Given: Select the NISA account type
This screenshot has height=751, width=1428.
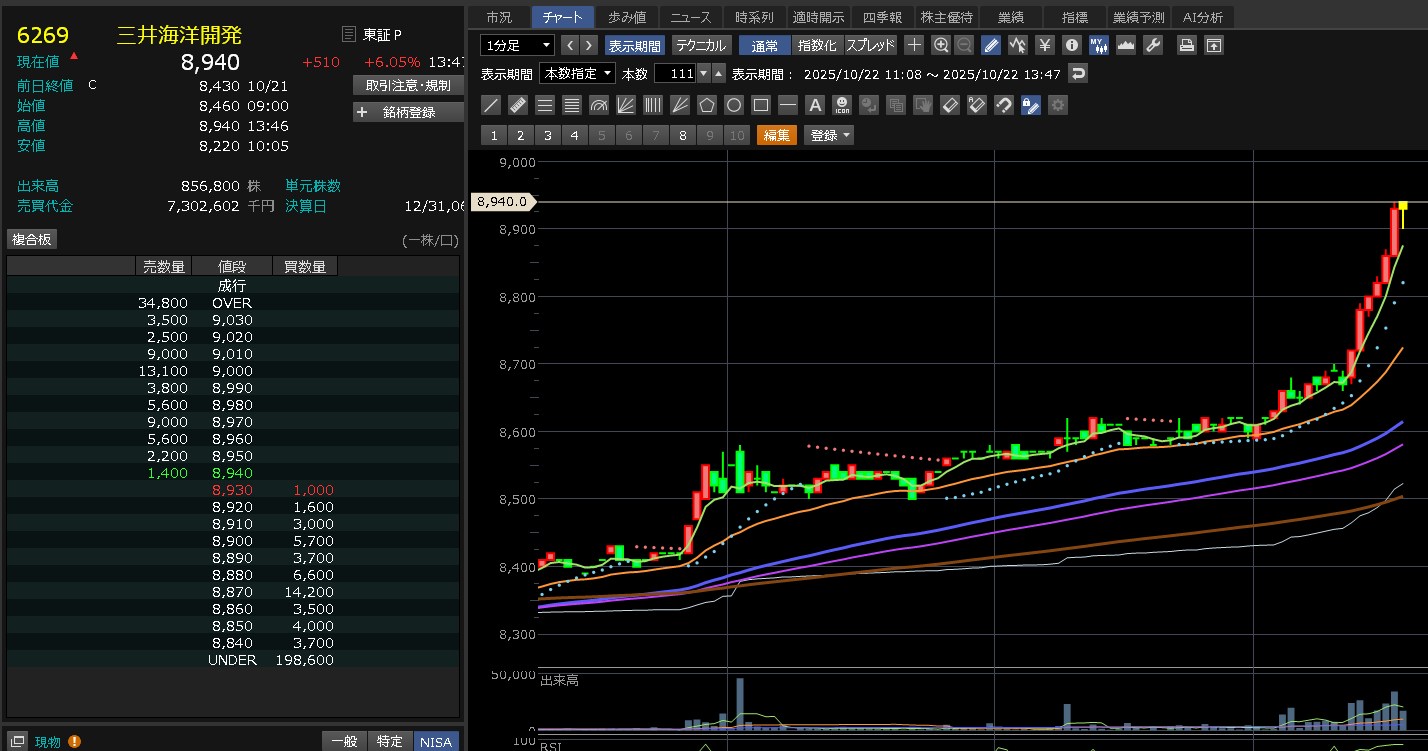Looking at the screenshot, I should click(x=435, y=741).
